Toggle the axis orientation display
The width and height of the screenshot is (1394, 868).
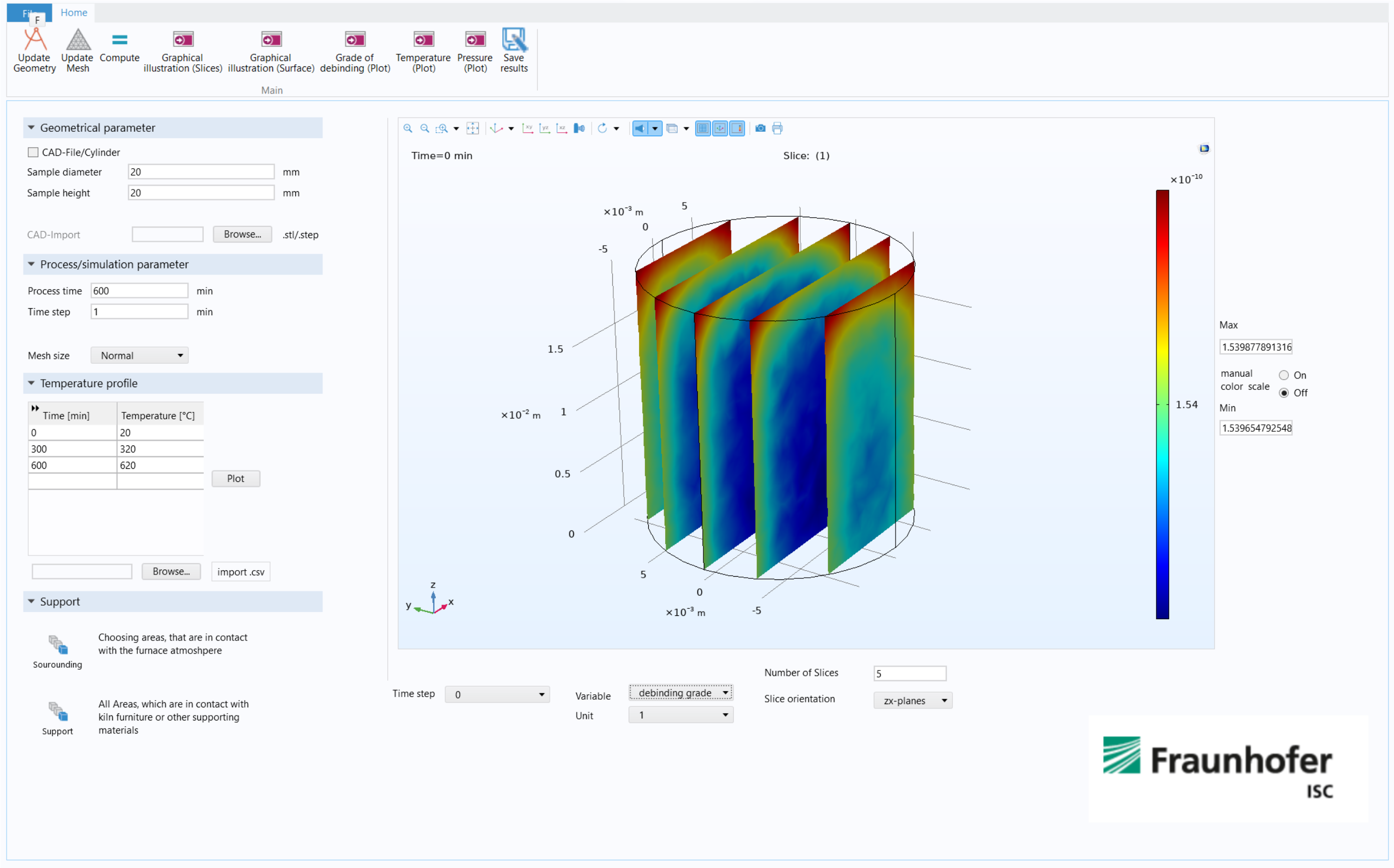click(720, 128)
